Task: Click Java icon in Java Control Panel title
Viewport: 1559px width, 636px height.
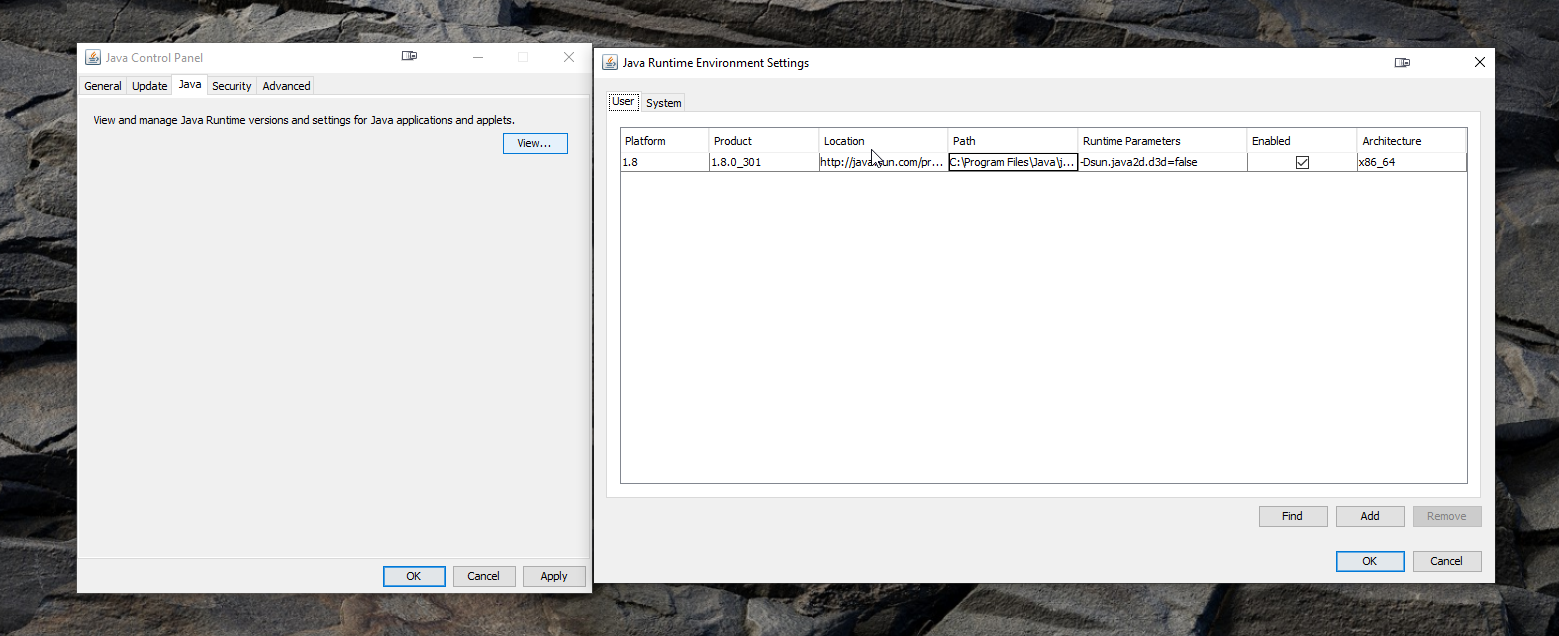Action: tap(93, 57)
